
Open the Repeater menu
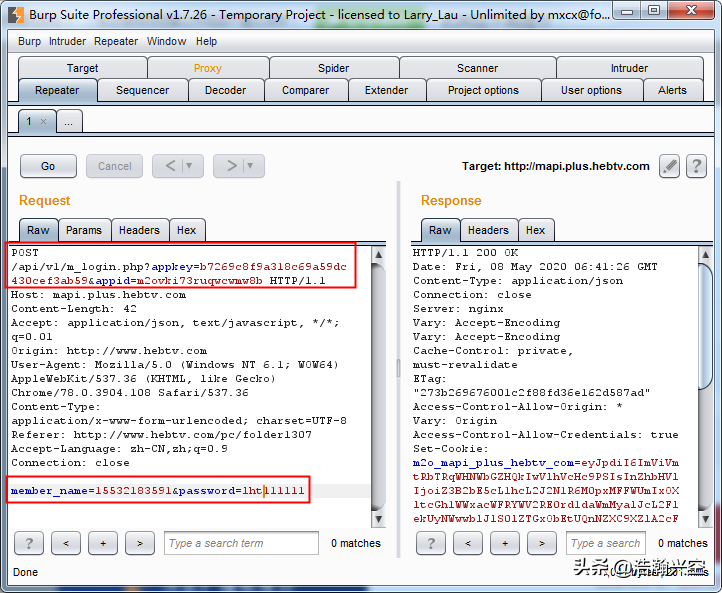[116, 41]
